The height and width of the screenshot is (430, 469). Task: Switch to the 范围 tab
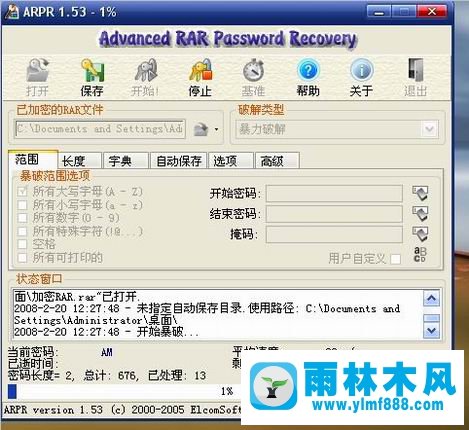click(x=33, y=159)
